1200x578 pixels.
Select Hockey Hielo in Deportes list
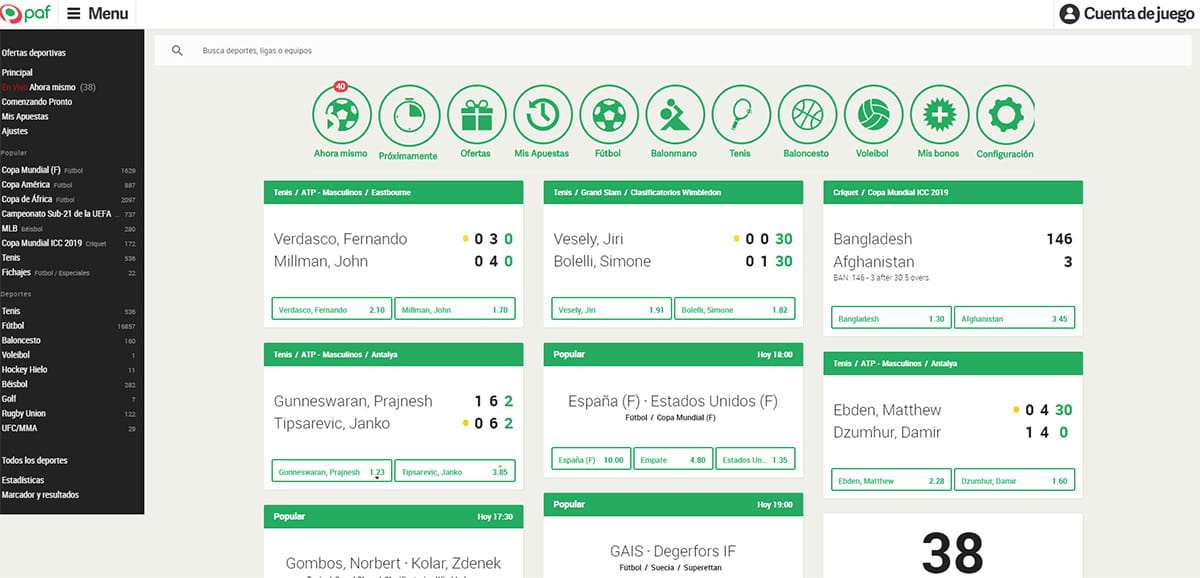tap(68, 369)
